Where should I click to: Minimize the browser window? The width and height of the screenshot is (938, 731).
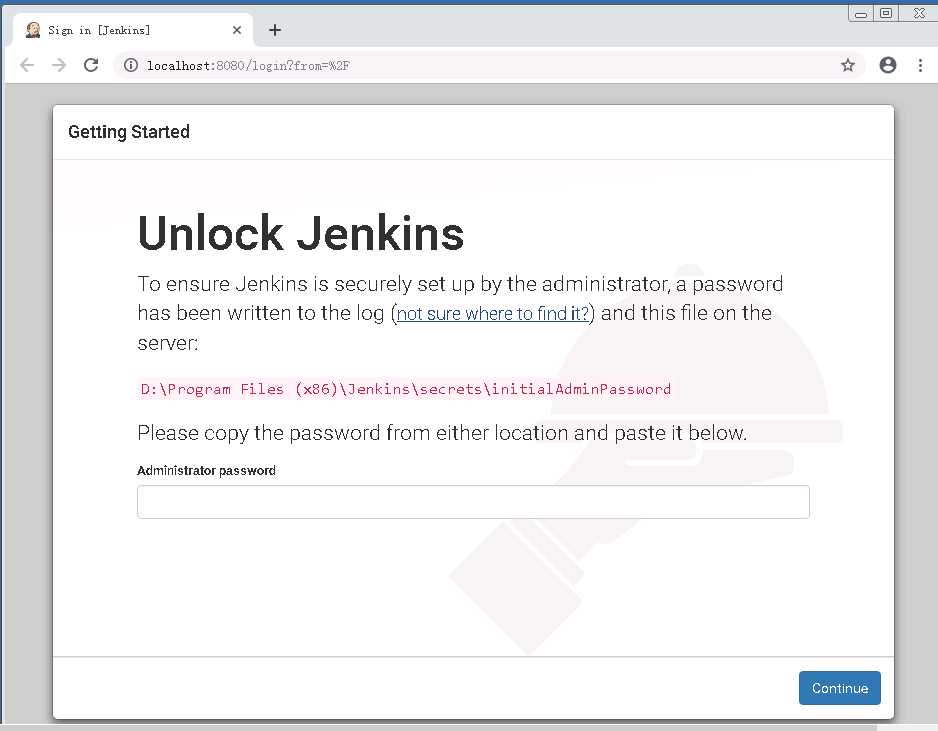tap(861, 14)
